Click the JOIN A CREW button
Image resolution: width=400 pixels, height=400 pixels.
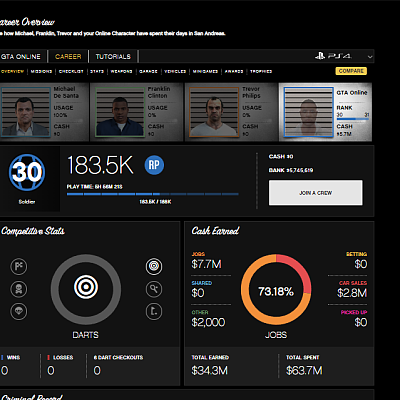coord(315,193)
